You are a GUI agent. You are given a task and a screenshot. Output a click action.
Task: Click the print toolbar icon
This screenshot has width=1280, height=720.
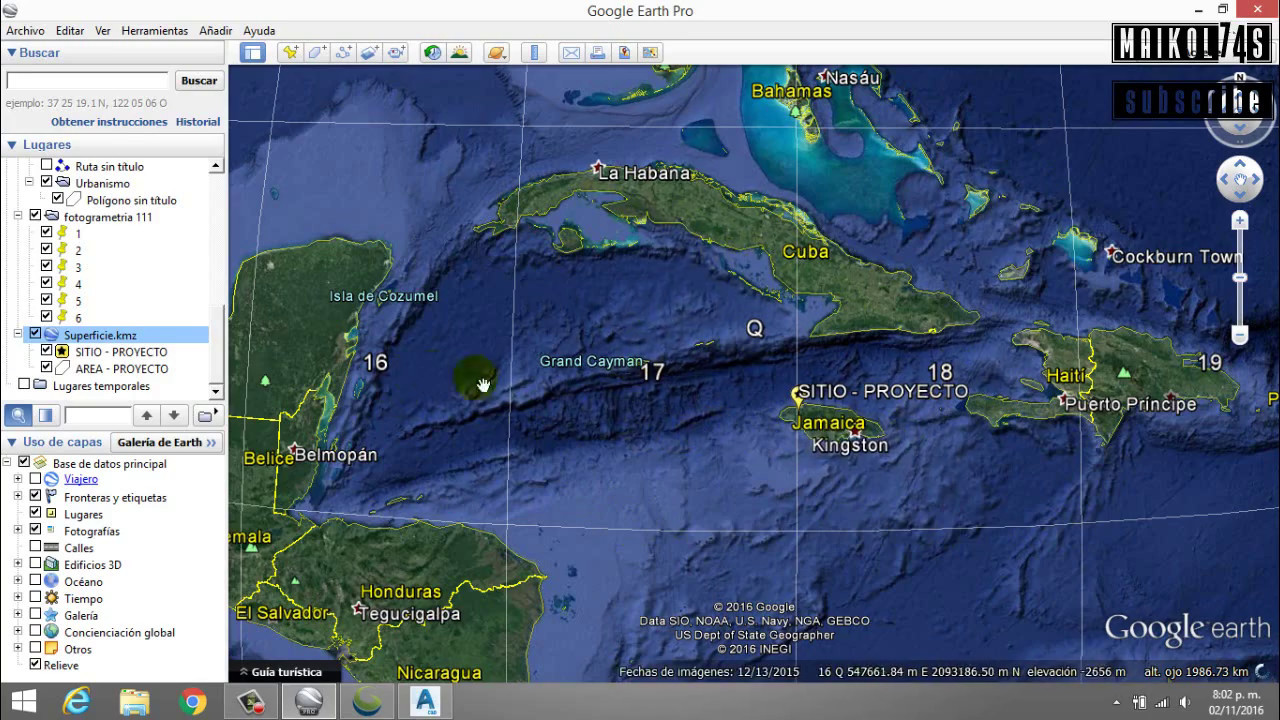(x=598, y=52)
